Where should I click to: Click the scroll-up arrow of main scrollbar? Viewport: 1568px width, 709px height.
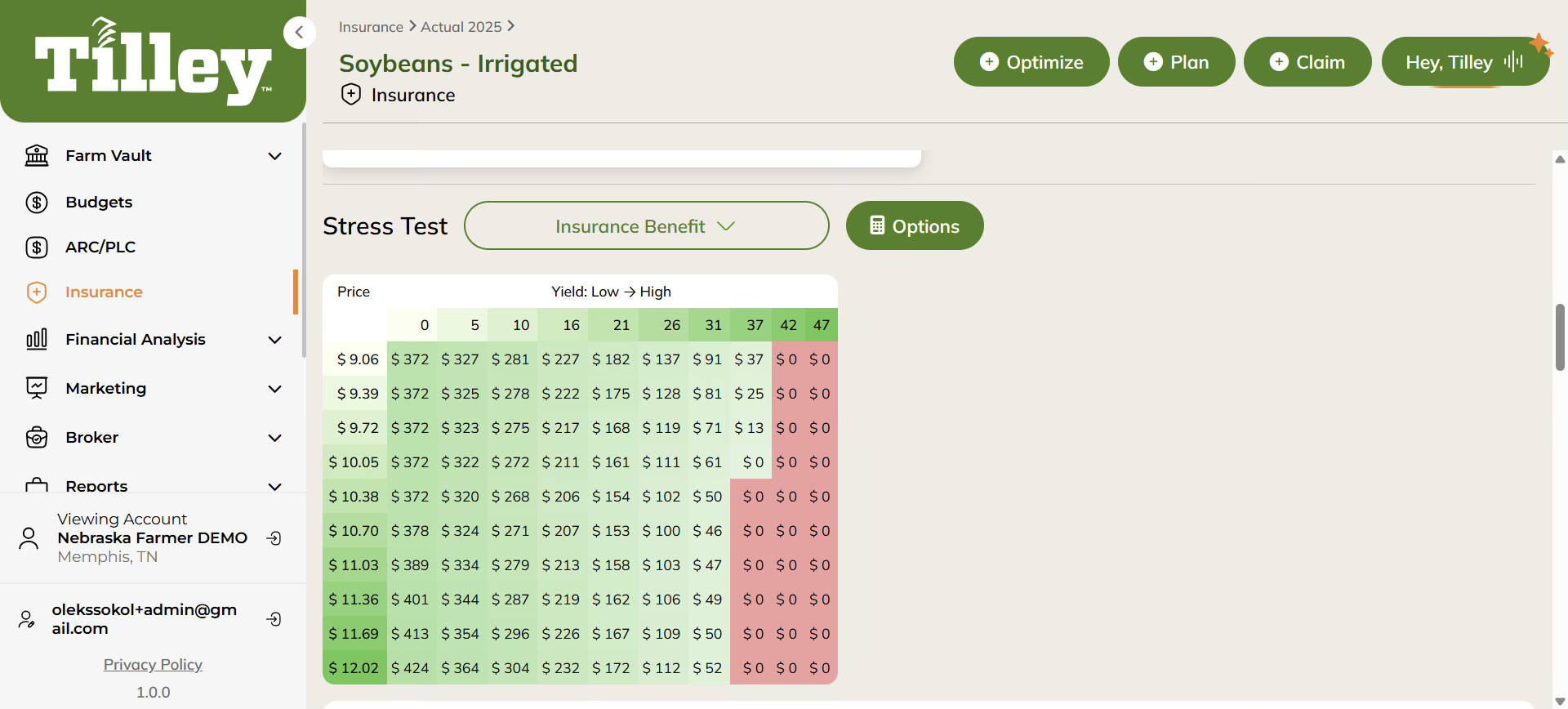pos(1560,159)
